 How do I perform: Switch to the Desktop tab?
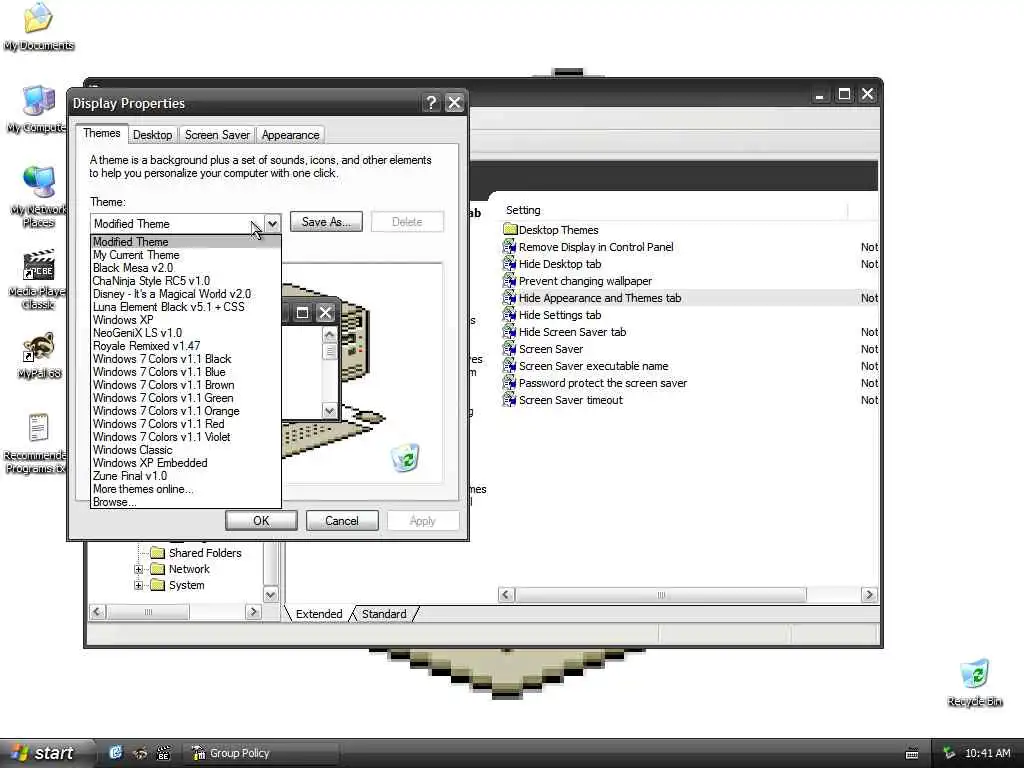(152, 135)
